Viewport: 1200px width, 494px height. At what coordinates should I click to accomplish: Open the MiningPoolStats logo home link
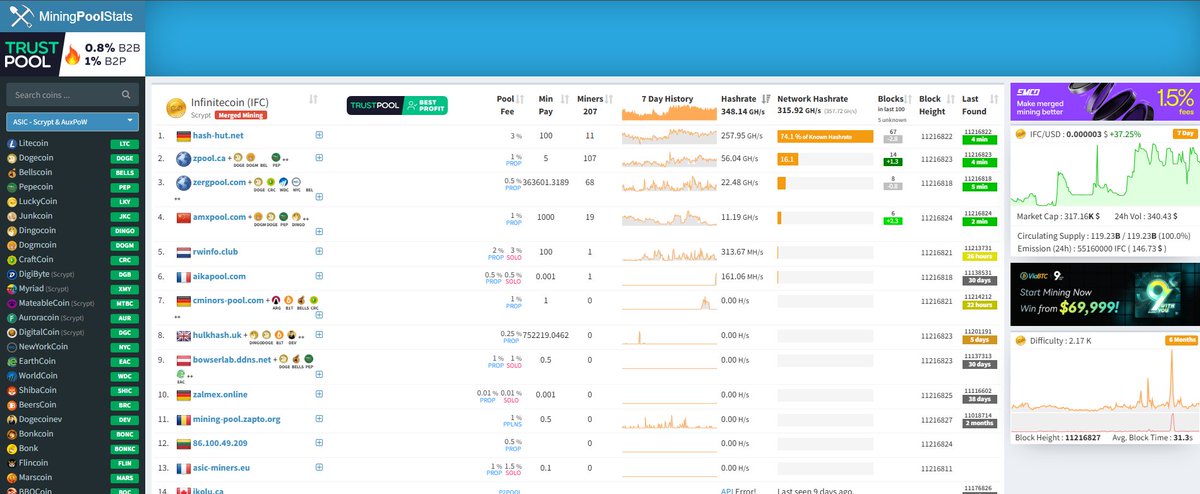click(x=72, y=15)
